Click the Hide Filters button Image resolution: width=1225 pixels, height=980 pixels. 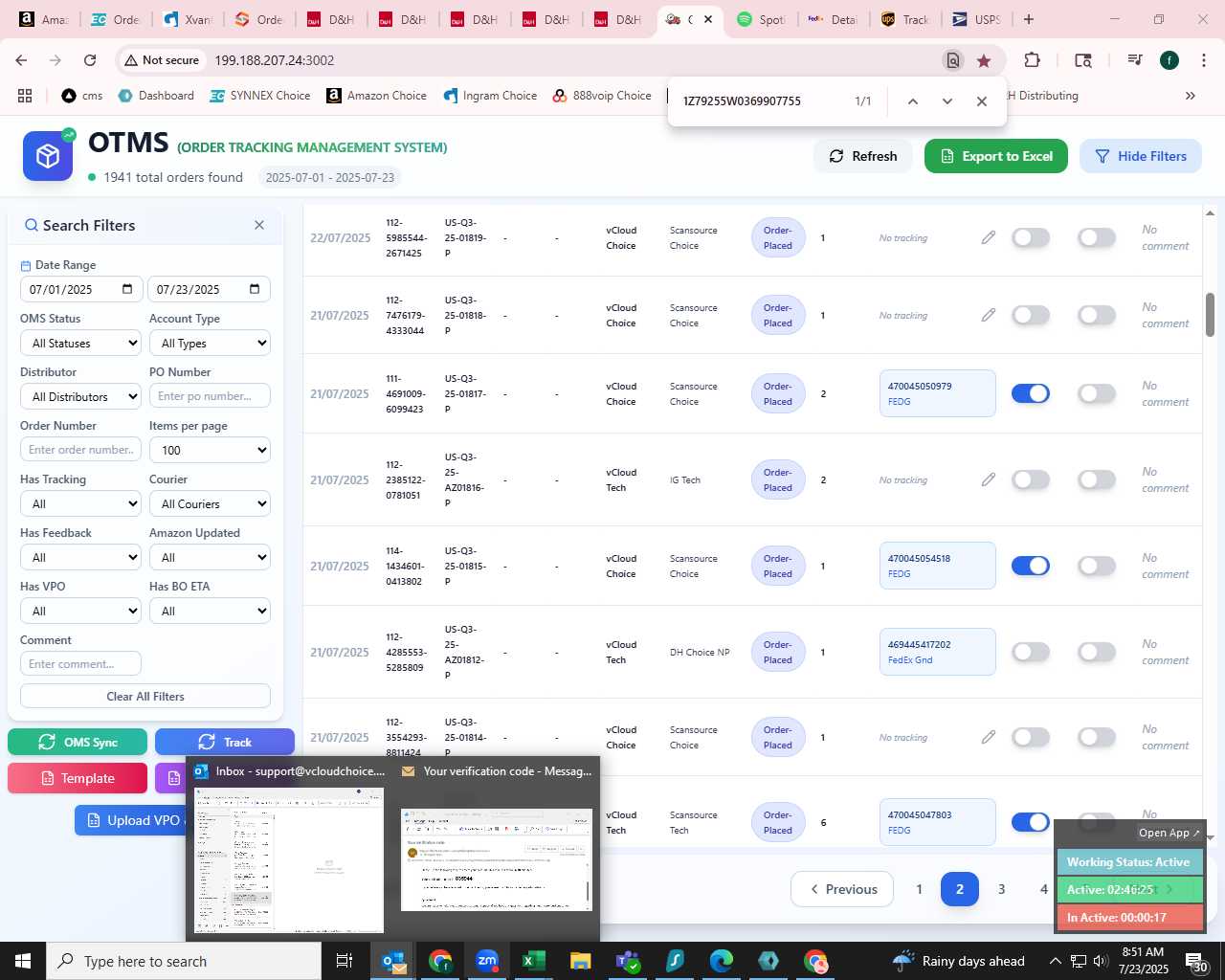[x=1141, y=156]
